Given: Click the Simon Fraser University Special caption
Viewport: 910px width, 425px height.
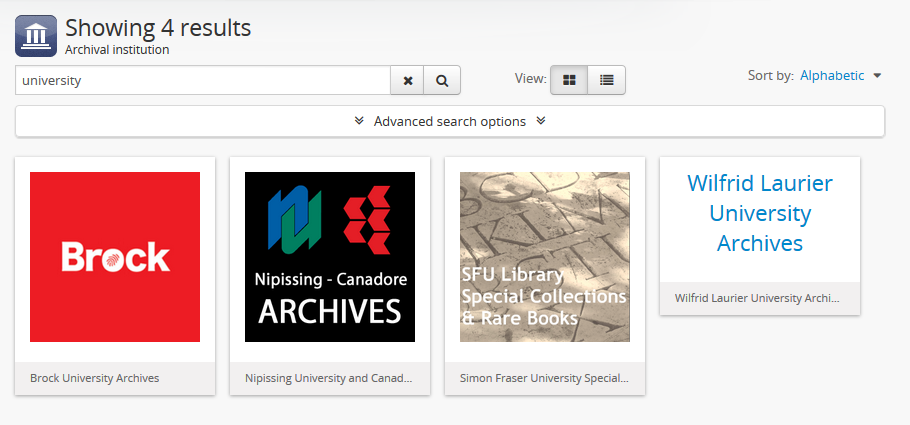Looking at the screenshot, I should pyautogui.click(x=544, y=378).
